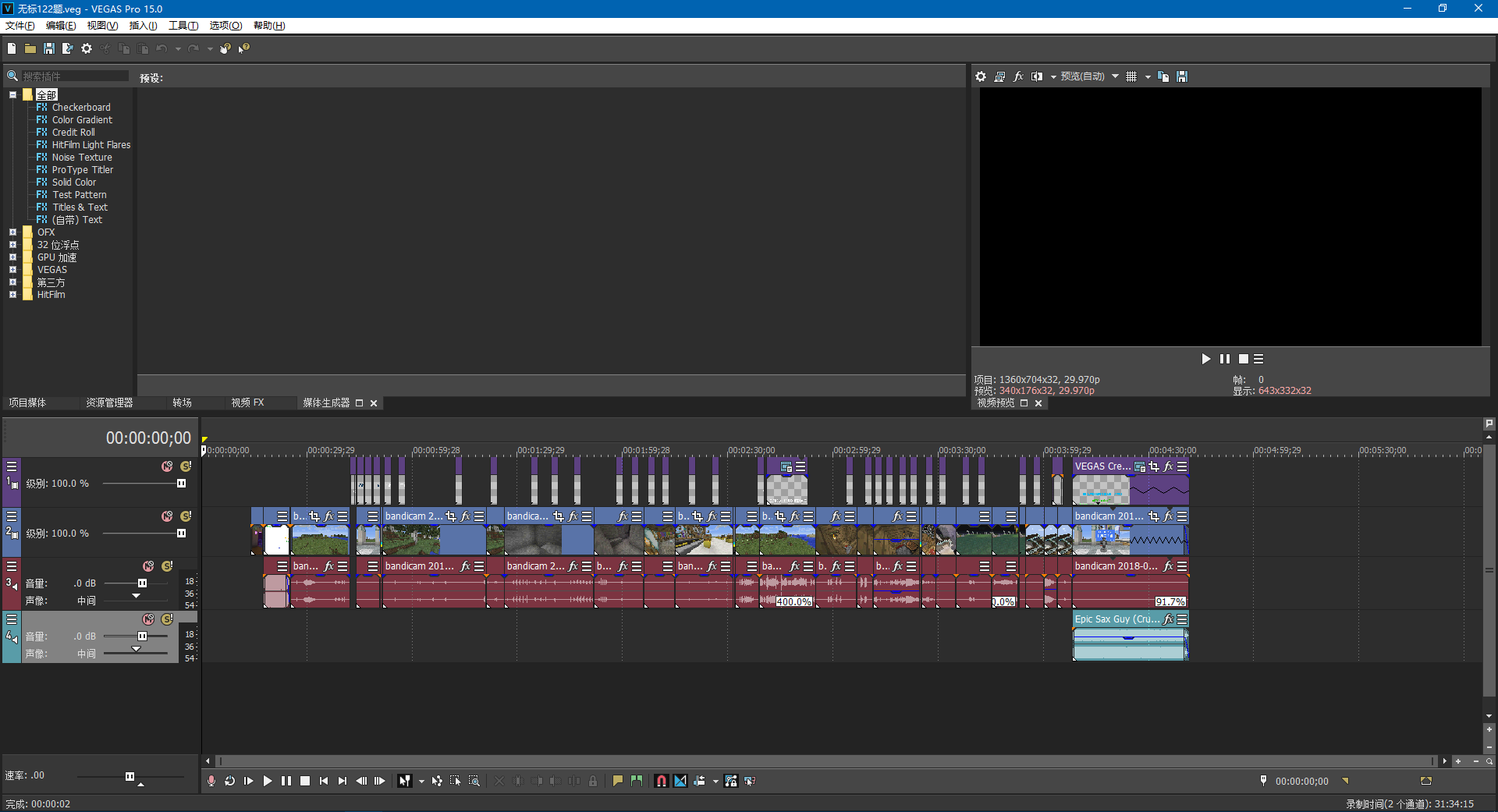
Task: Select the Titles & Text generator
Action: click(x=80, y=207)
